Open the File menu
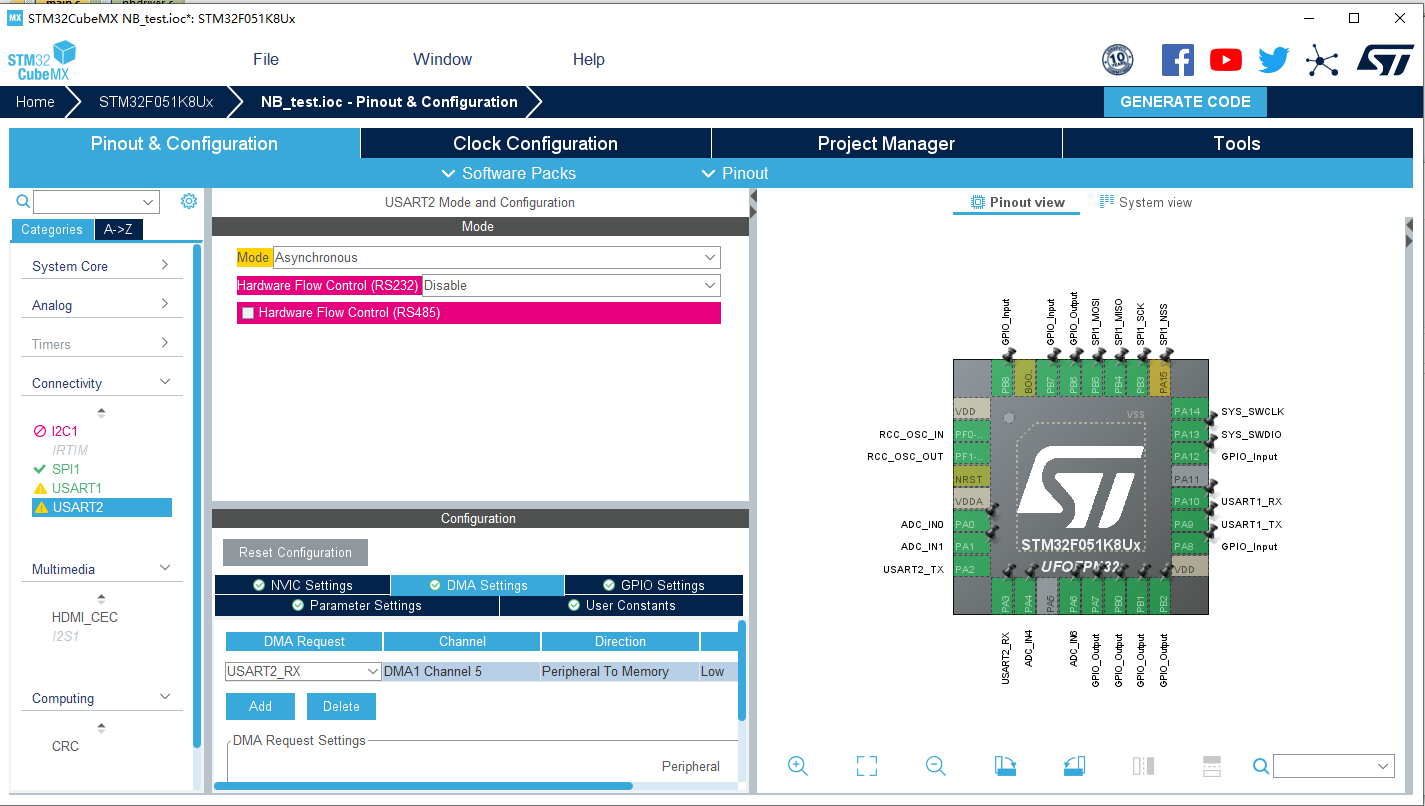 [266, 59]
